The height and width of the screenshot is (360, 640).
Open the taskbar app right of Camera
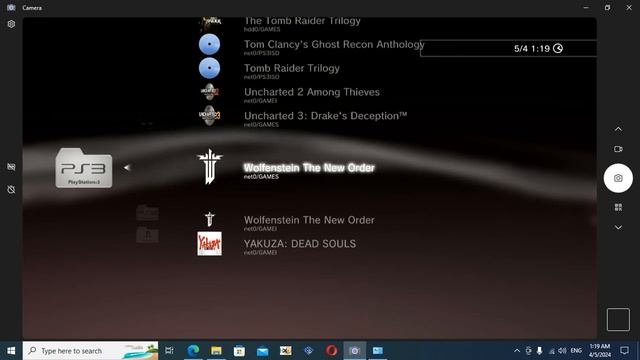pos(378,351)
